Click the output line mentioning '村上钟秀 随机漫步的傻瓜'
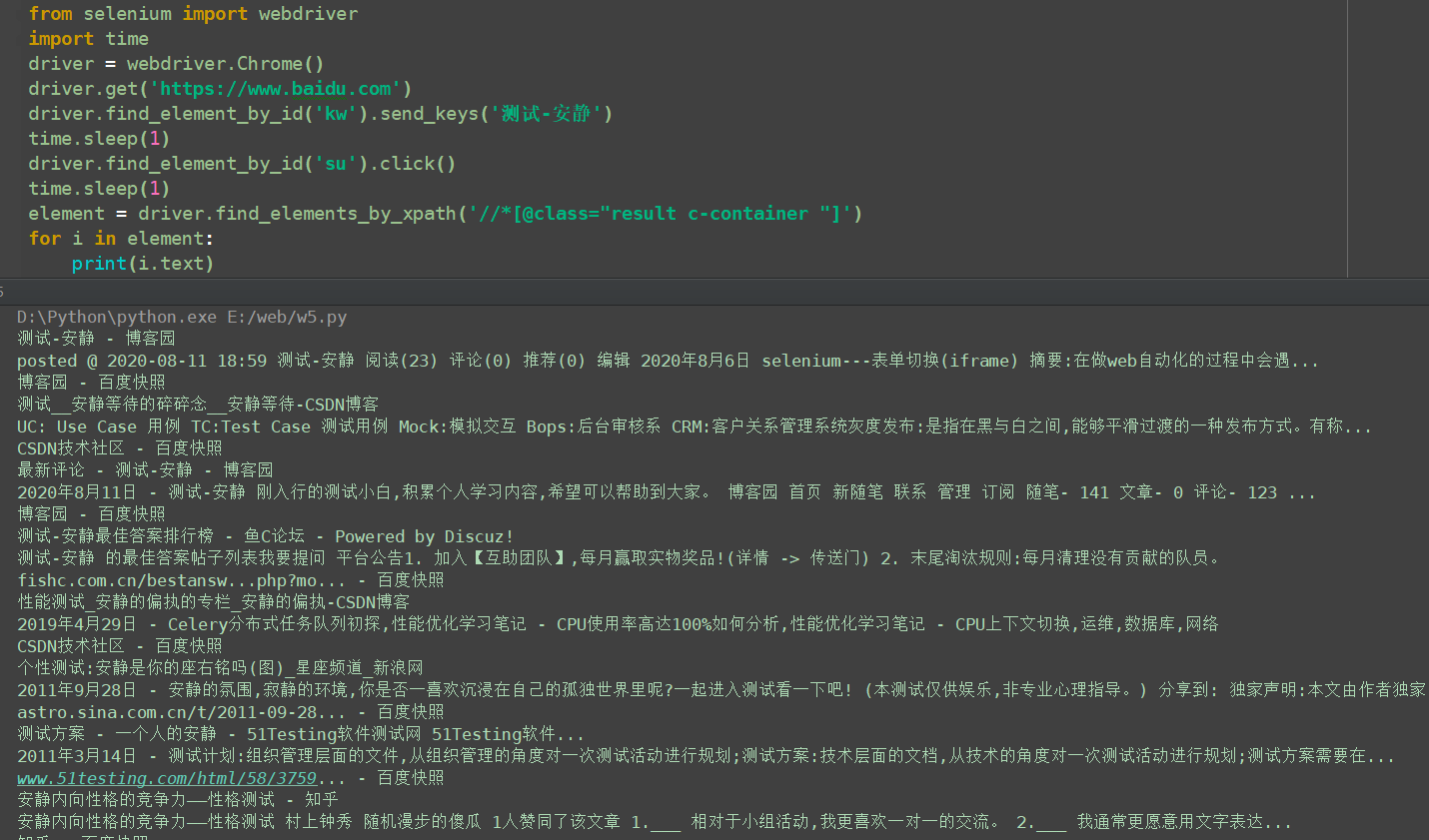This screenshot has height=840, width=1429. click(655, 822)
